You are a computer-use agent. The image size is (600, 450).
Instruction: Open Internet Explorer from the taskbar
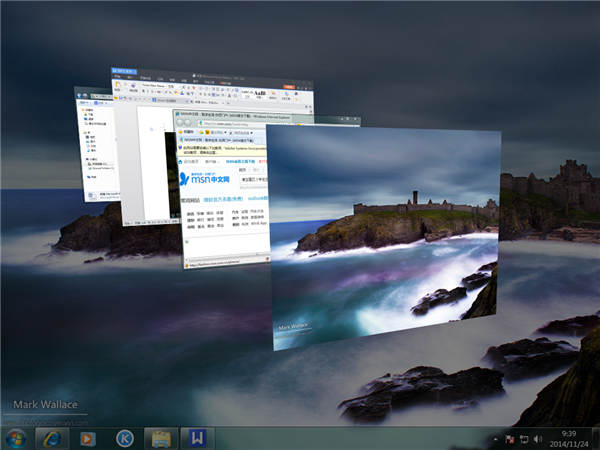coord(51,438)
